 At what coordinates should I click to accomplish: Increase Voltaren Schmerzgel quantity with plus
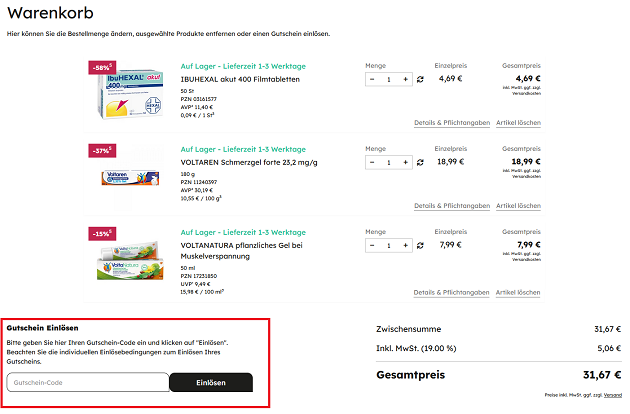tap(405, 162)
